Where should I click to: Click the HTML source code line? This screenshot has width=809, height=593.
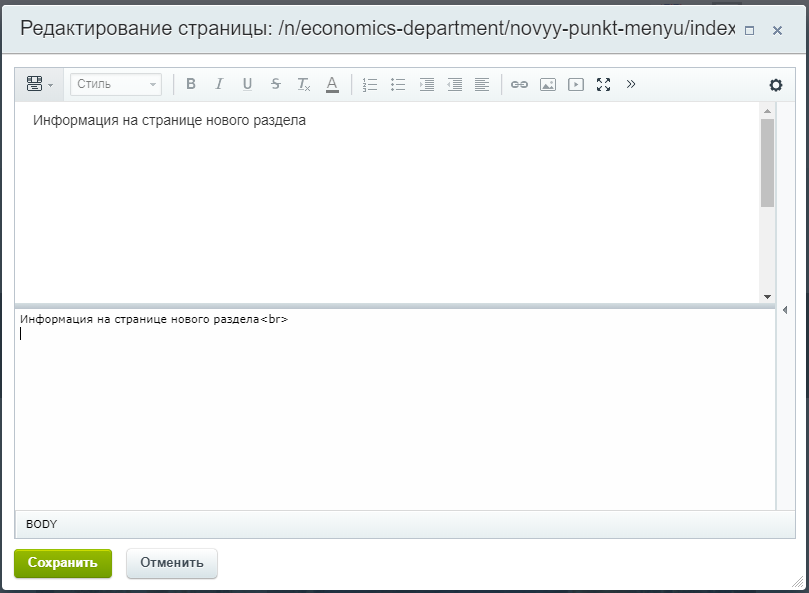[154, 319]
